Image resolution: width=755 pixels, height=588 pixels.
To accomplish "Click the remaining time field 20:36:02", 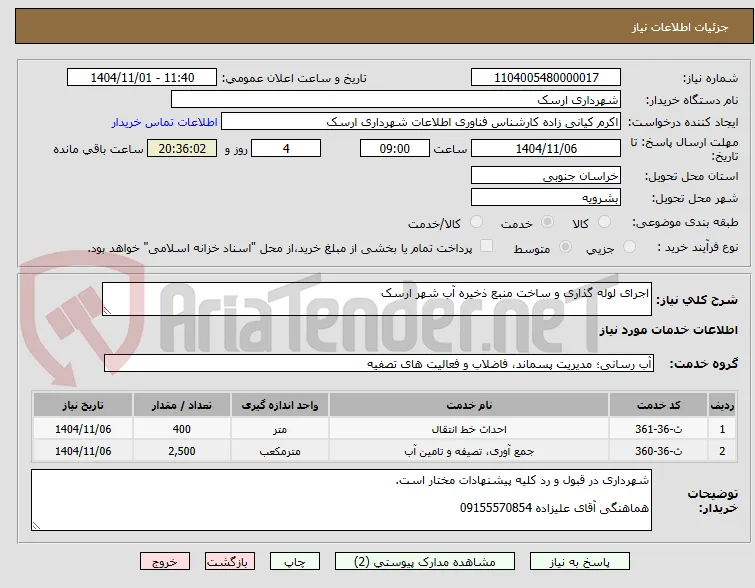I will point(182,148).
